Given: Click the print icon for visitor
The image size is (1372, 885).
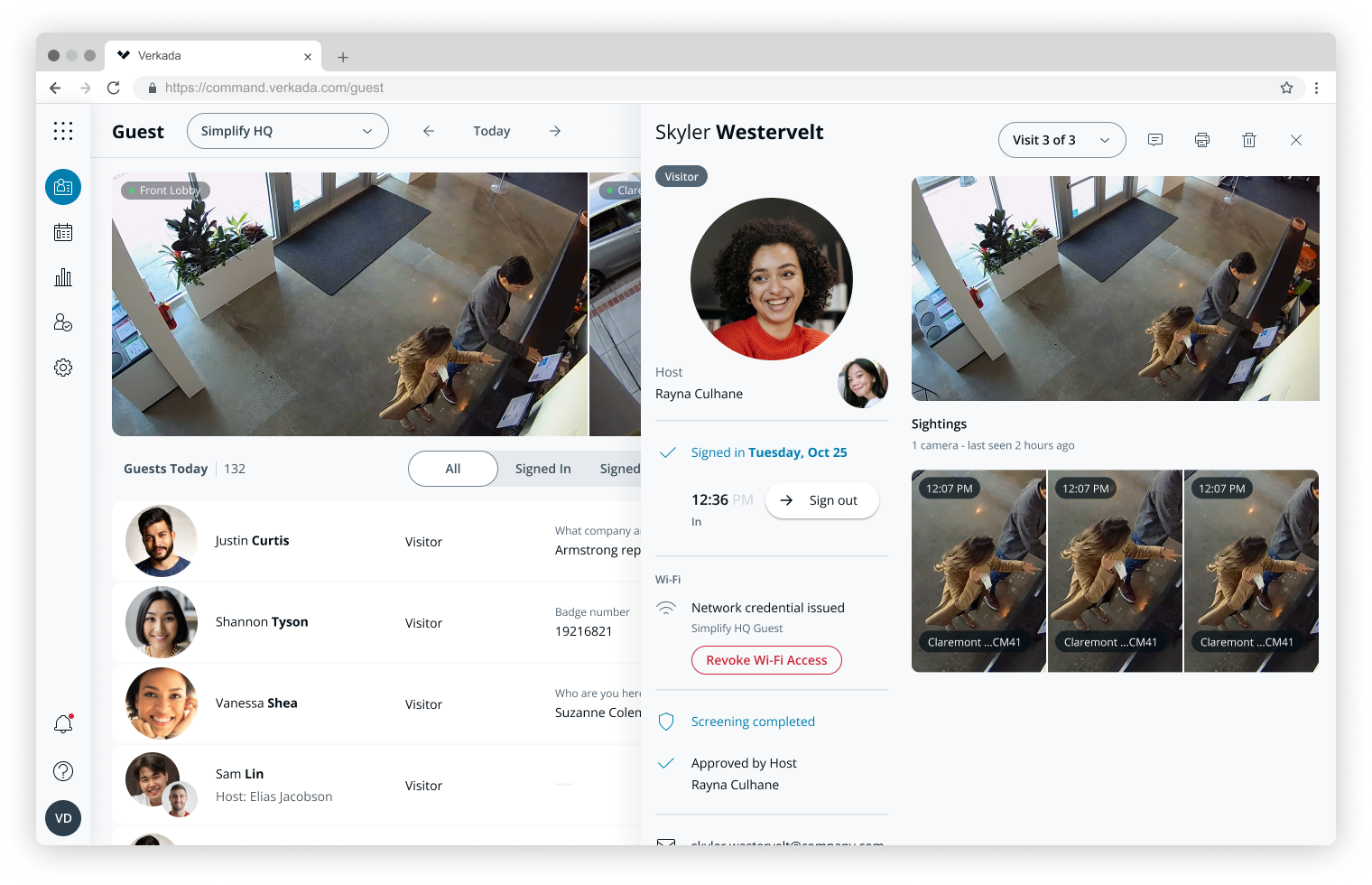Looking at the screenshot, I should (1201, 140).
